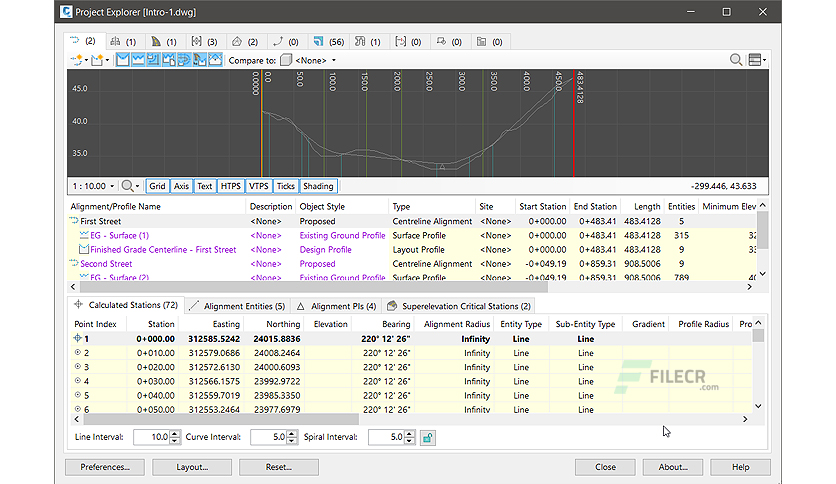The image size is (836, 484).
Task: Open the panel layout options icon
Action: [755, 60]
